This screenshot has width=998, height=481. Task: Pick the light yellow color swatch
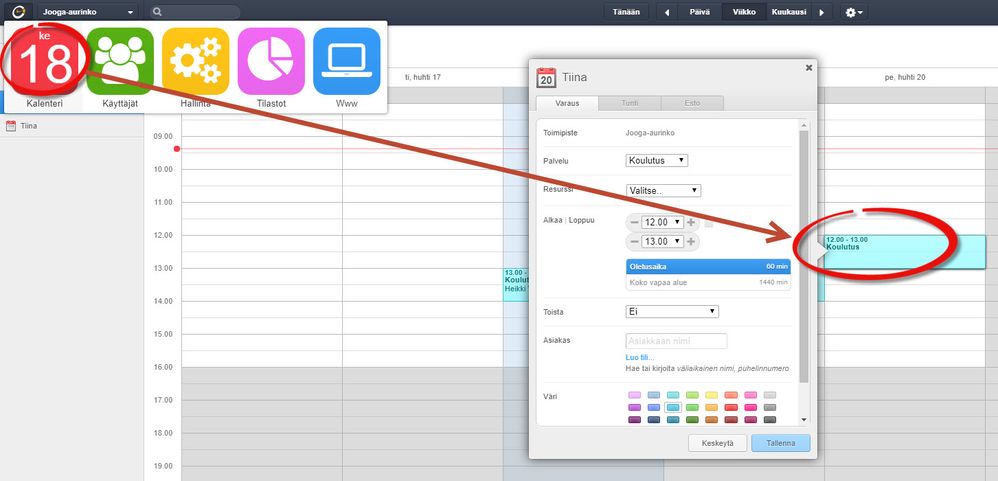[712, 395]
